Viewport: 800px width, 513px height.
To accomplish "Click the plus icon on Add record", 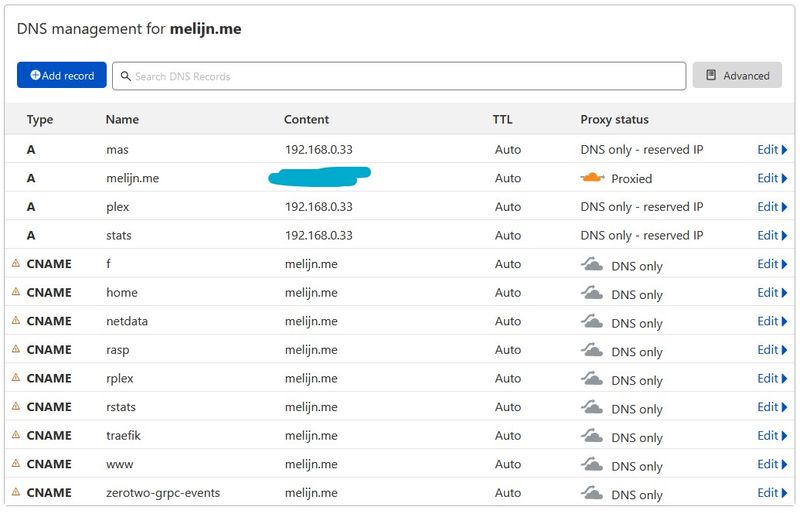I will click(35, 75).
